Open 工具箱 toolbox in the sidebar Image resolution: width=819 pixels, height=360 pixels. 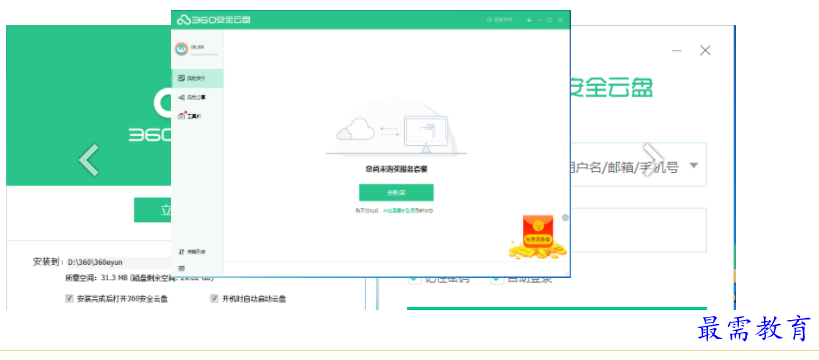197,116
